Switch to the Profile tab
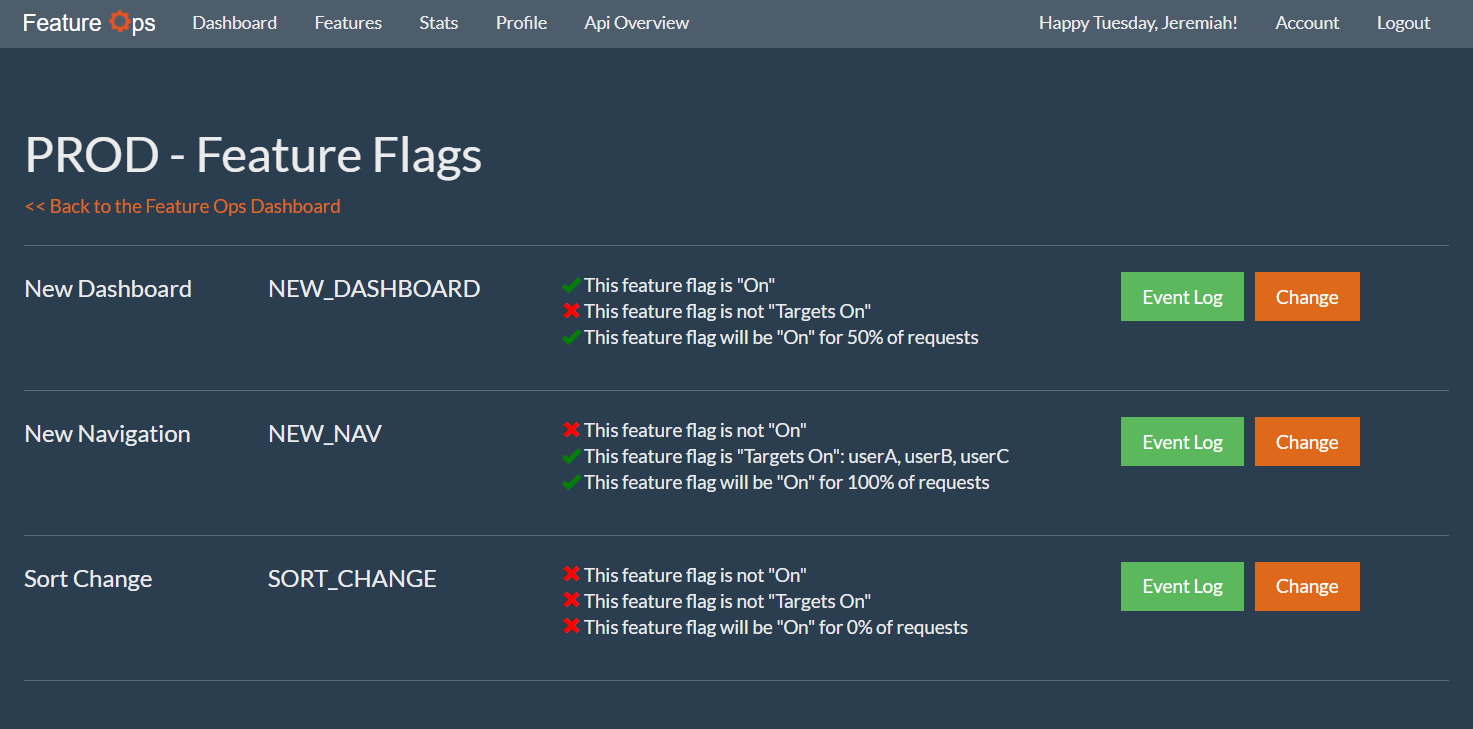Screen dimensions: 1473x729 [x=521, y=22]
